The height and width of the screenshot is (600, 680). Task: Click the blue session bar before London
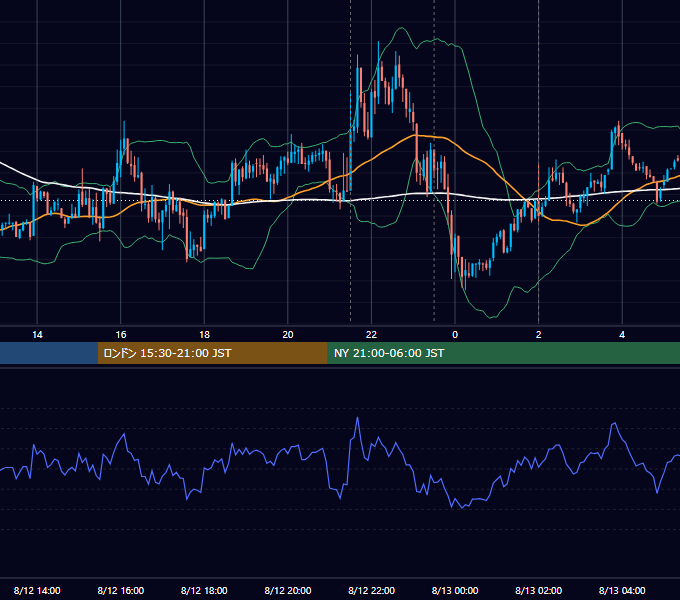click(49, 353)
